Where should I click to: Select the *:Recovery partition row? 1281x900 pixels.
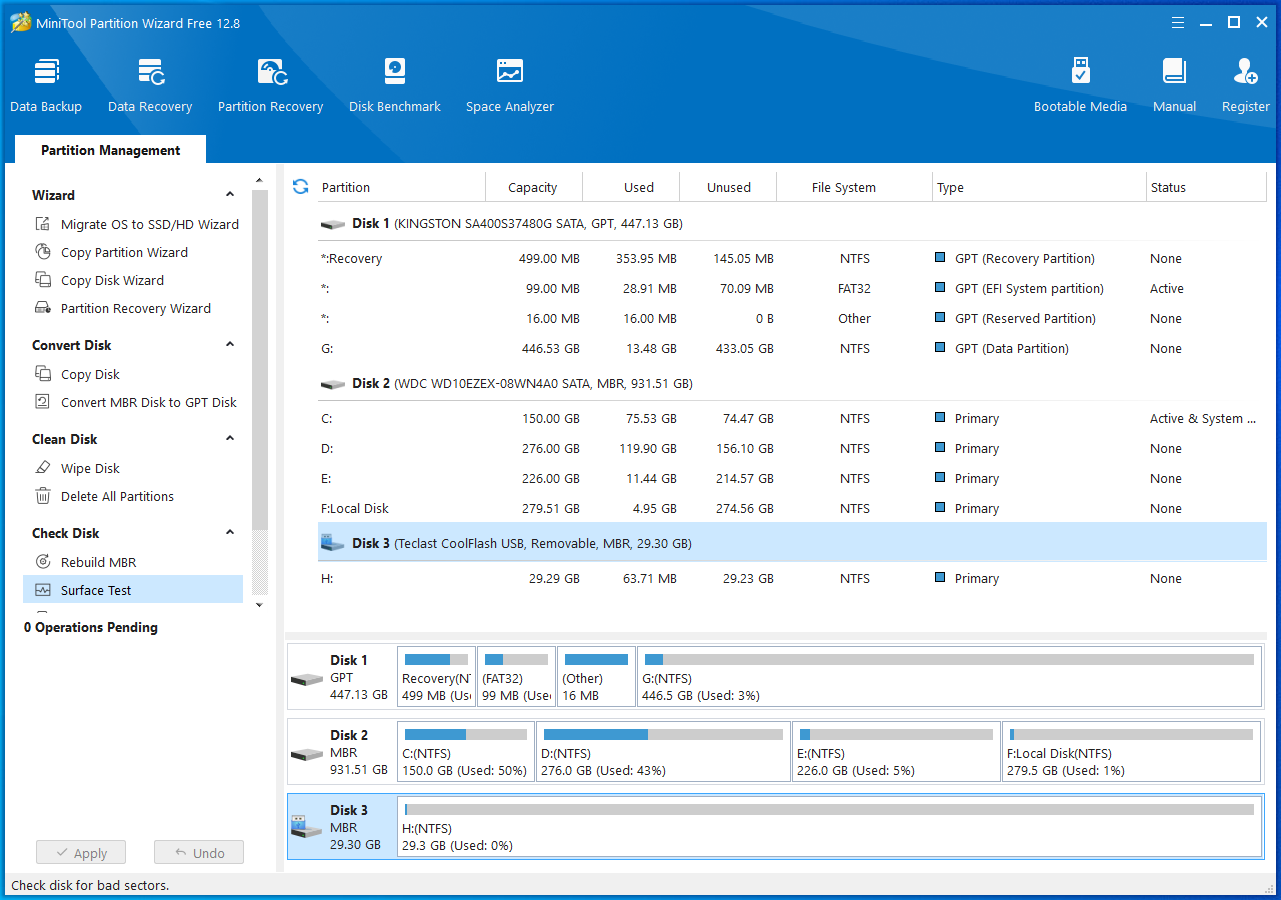click(792, 258)
